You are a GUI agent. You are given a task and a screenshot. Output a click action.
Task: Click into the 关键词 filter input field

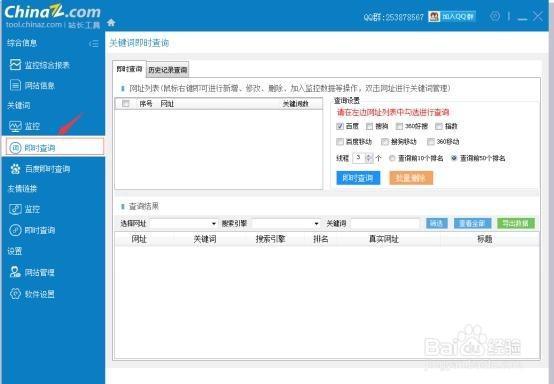click(x=385, y=224)
